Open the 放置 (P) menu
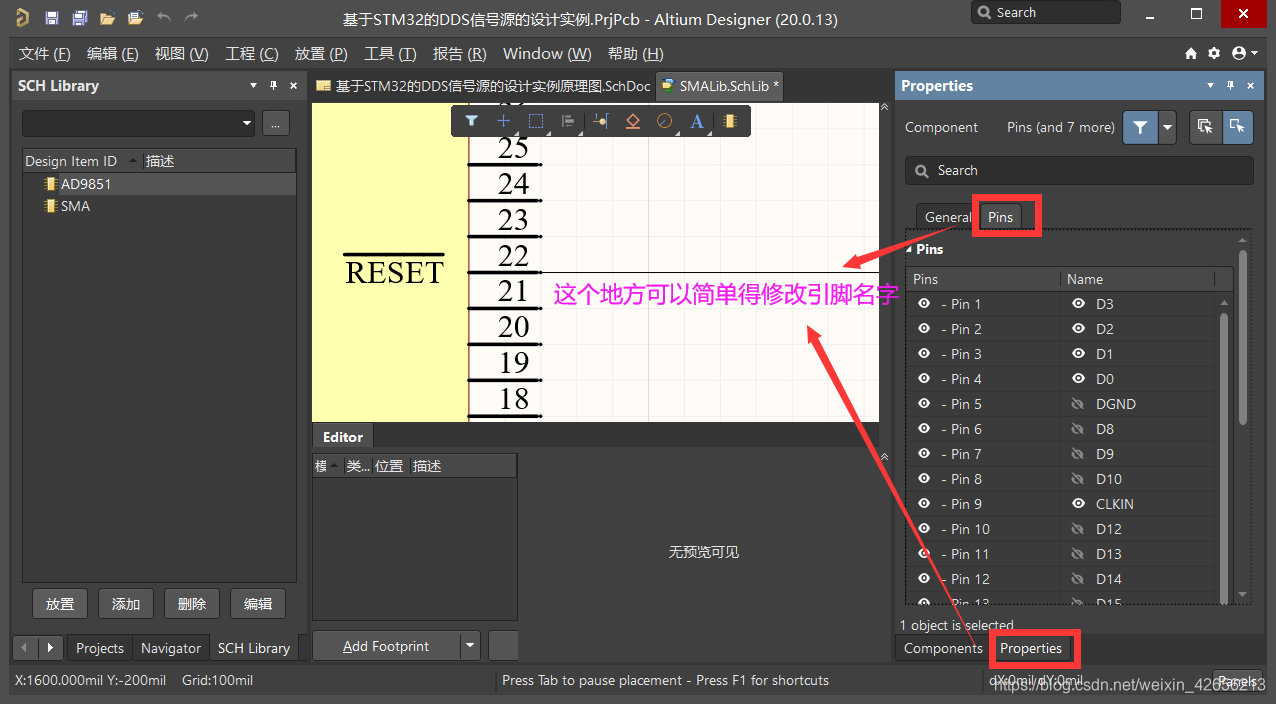1276x704 pixels. (321, 53)
